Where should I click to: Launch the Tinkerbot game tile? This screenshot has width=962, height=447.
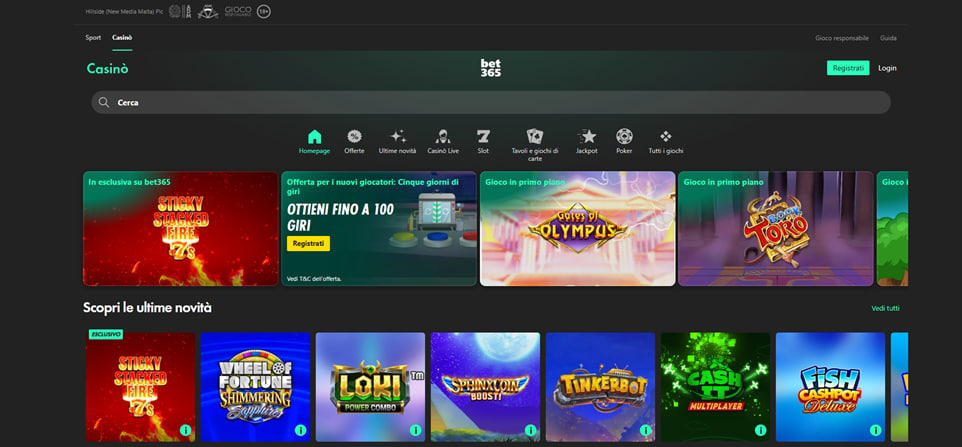pos(601,387)
